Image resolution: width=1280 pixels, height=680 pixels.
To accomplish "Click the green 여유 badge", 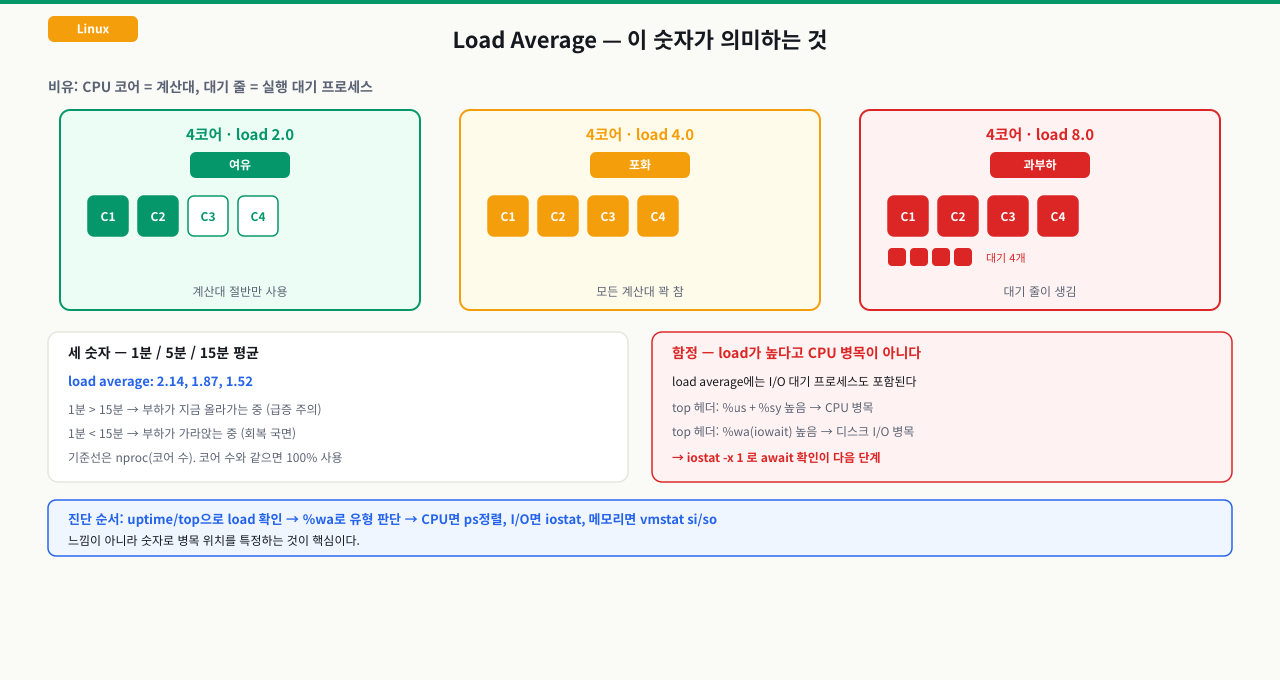I will pyautogui.click(x=240, y=165).
